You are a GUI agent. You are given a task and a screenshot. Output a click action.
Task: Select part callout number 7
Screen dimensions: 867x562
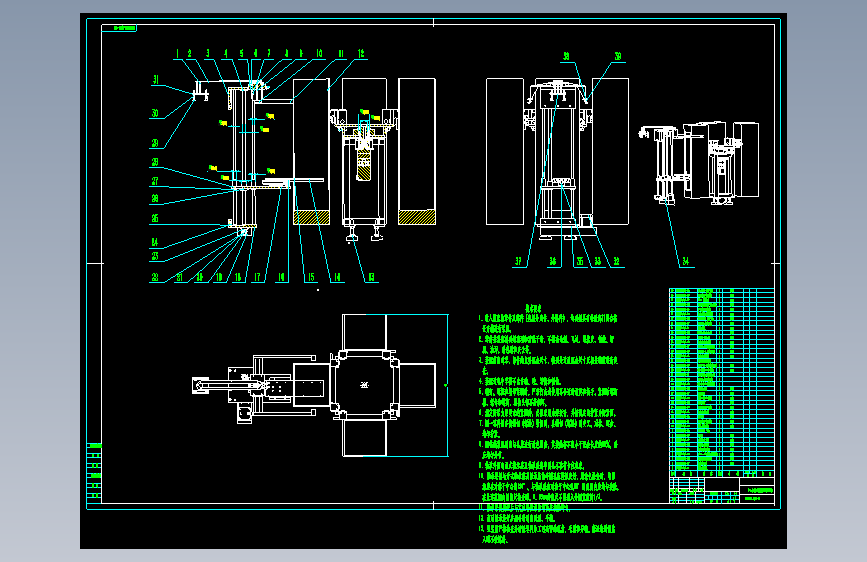[x=269, y=54]
